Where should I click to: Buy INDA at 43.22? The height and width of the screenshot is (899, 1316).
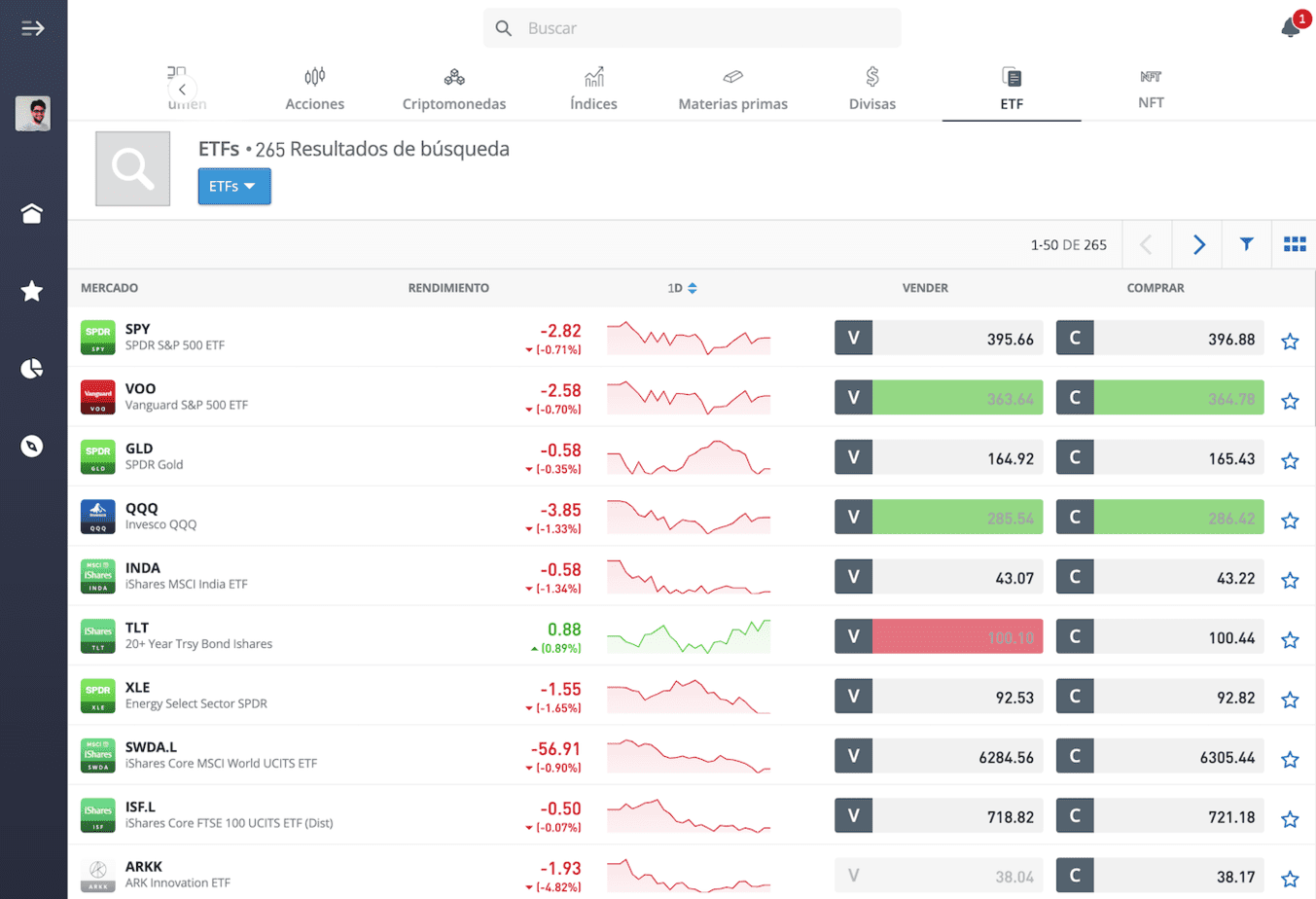(x=1160, y=577)
